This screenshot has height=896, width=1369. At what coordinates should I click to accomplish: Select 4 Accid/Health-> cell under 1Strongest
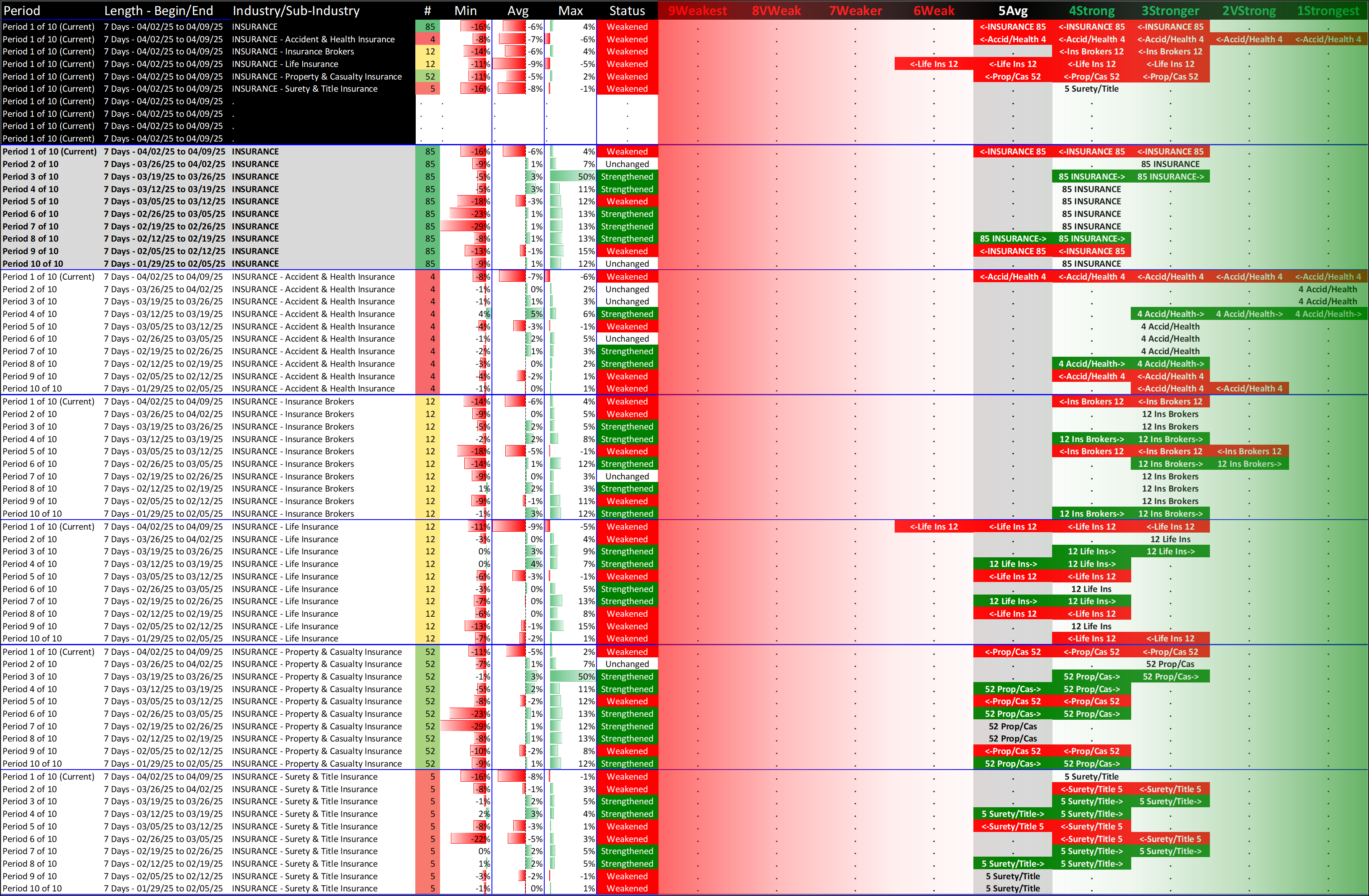(x=1328, y=314)
